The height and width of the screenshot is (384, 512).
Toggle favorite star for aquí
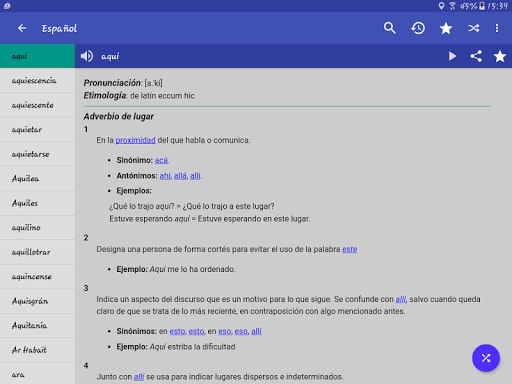(x=500, y=56)
